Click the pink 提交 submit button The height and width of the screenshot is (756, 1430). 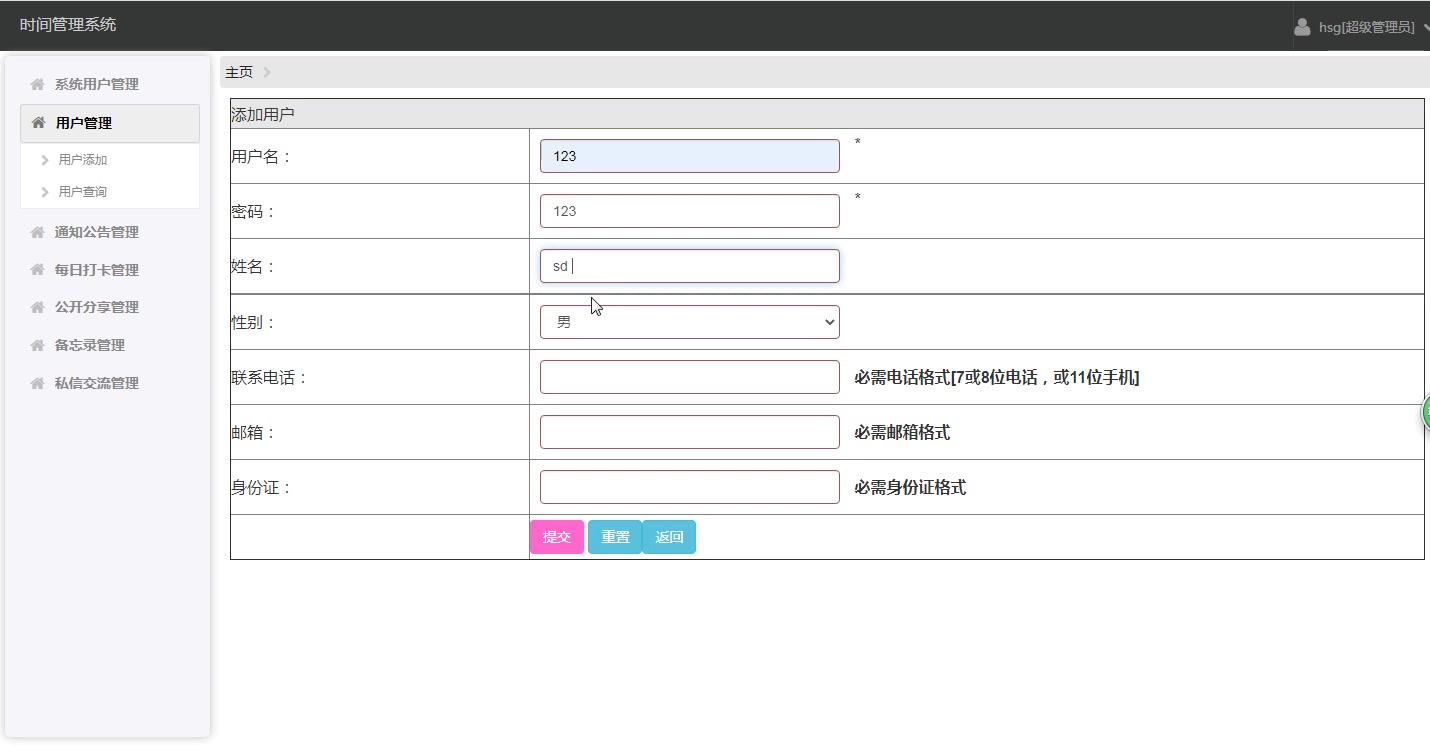[x=557, y=537]
